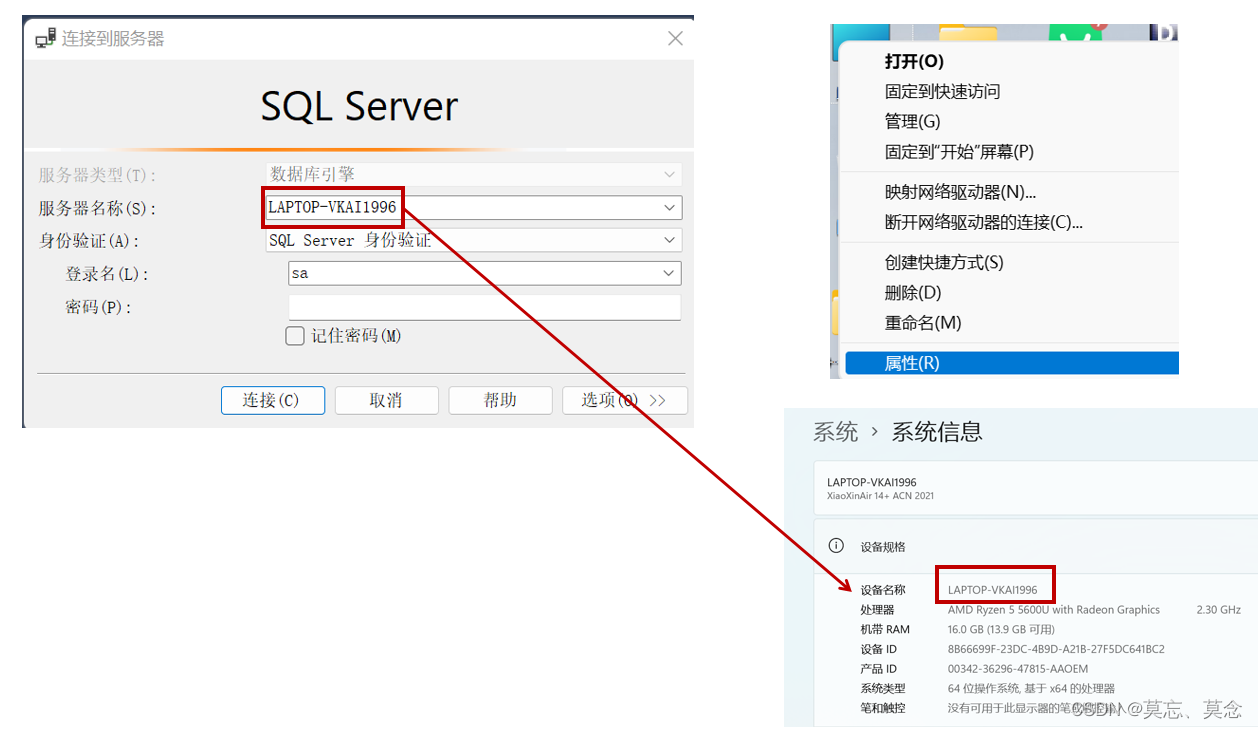Open the 登录名 dropdown arrow
Viewport: 1258px width, 729px height.
tap(669, 273)
